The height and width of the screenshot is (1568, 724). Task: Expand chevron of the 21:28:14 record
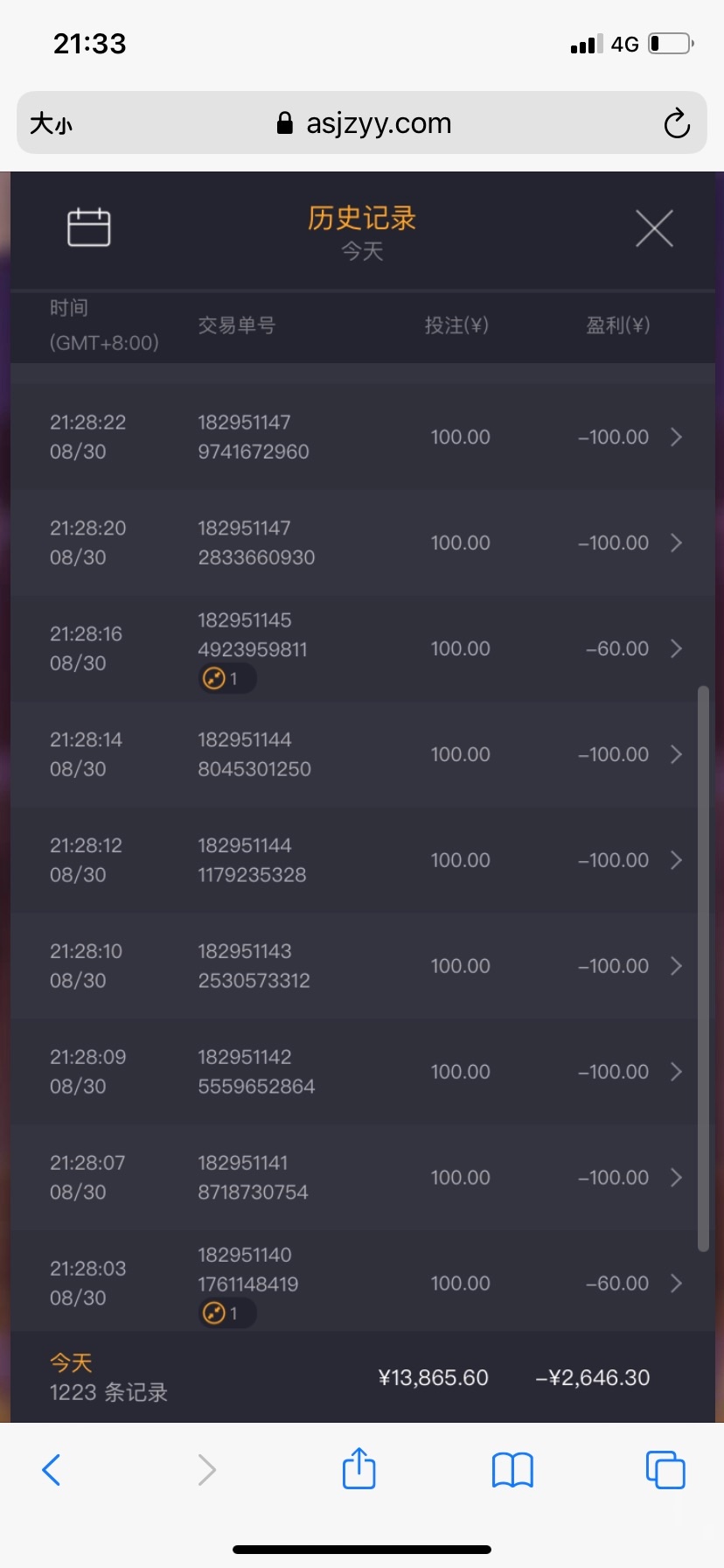(676, 754)
